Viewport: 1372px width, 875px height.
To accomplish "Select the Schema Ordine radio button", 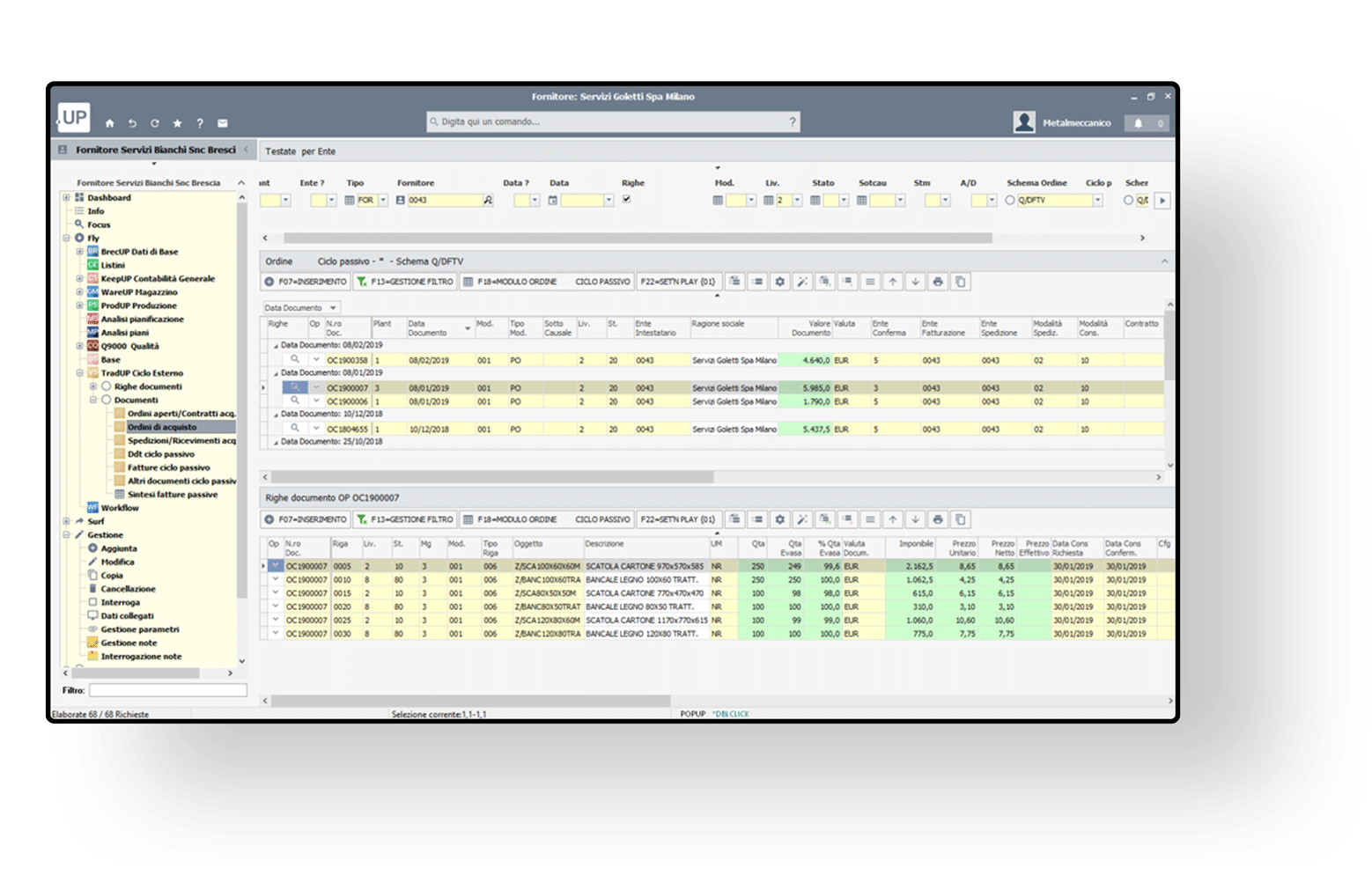I will 1010,201.
